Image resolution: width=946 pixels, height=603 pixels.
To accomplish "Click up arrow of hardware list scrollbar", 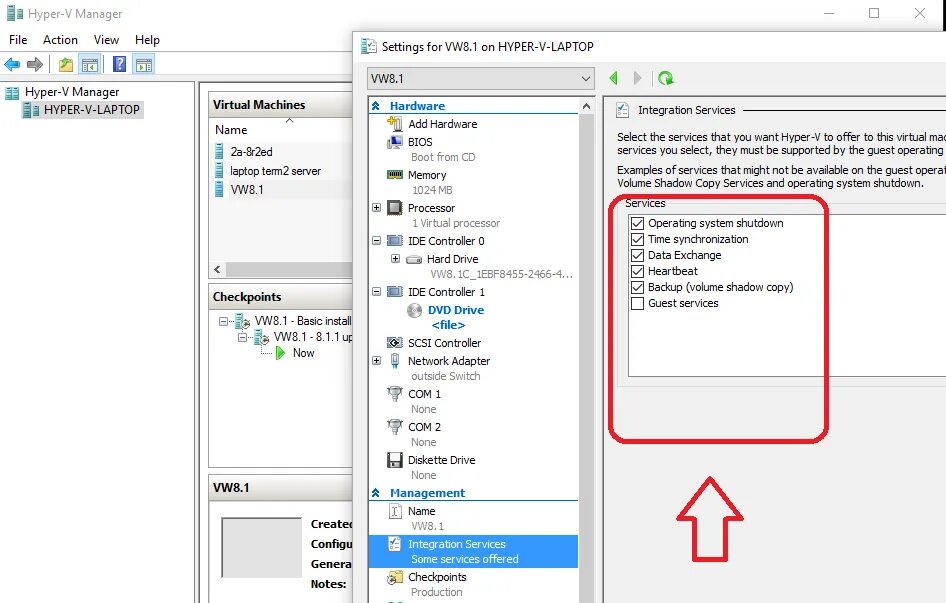I will tap(586, 107).
